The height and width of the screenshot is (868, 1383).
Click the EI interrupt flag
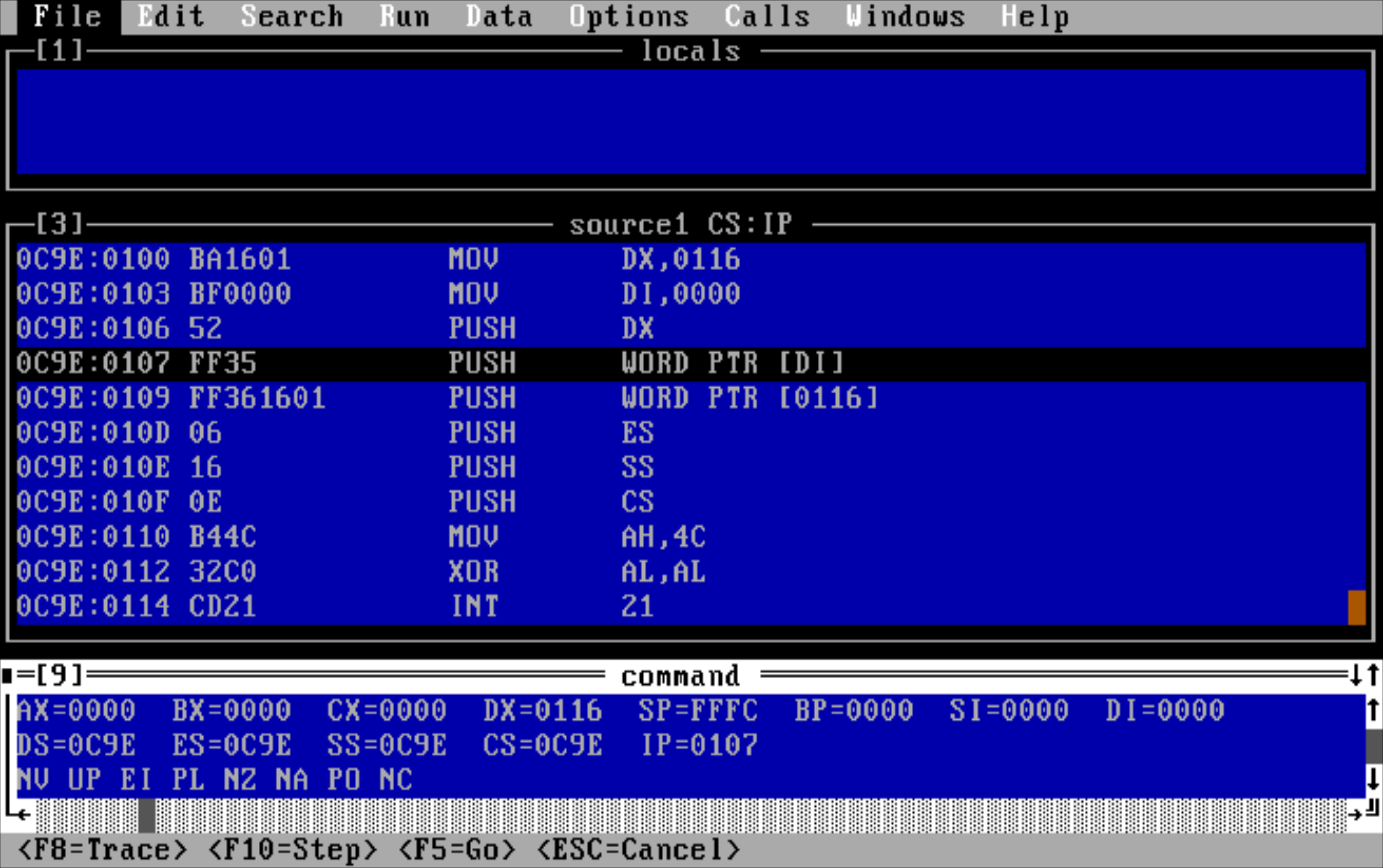click(137, 780)
